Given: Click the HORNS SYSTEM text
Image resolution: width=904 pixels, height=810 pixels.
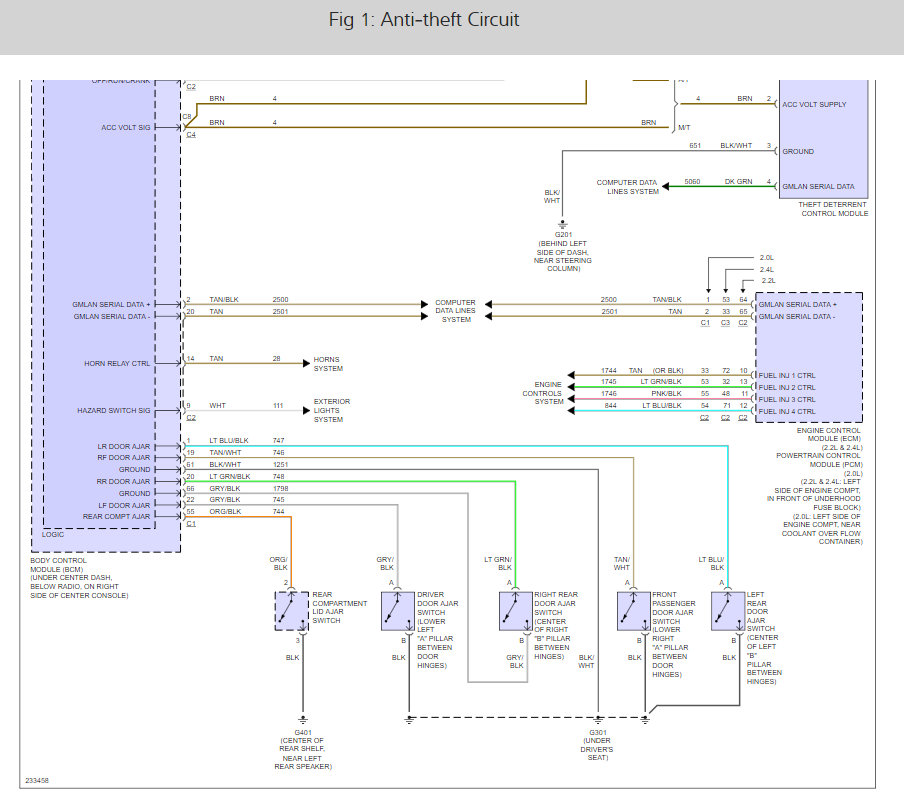Looking at the screenshot, I should tap(328, 364).
